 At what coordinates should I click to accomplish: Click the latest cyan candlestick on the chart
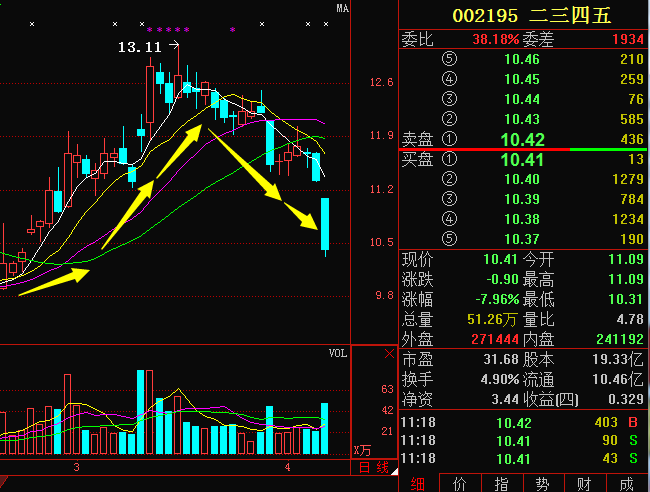325,224
